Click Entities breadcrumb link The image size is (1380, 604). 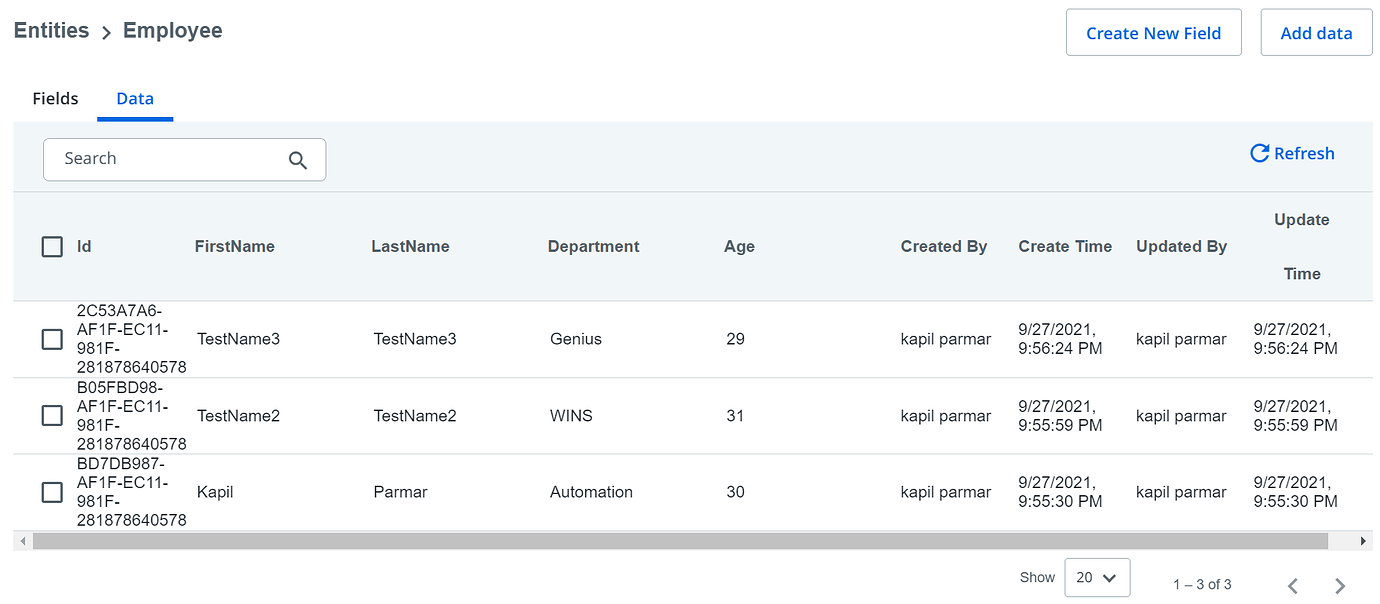coord(51,31)
